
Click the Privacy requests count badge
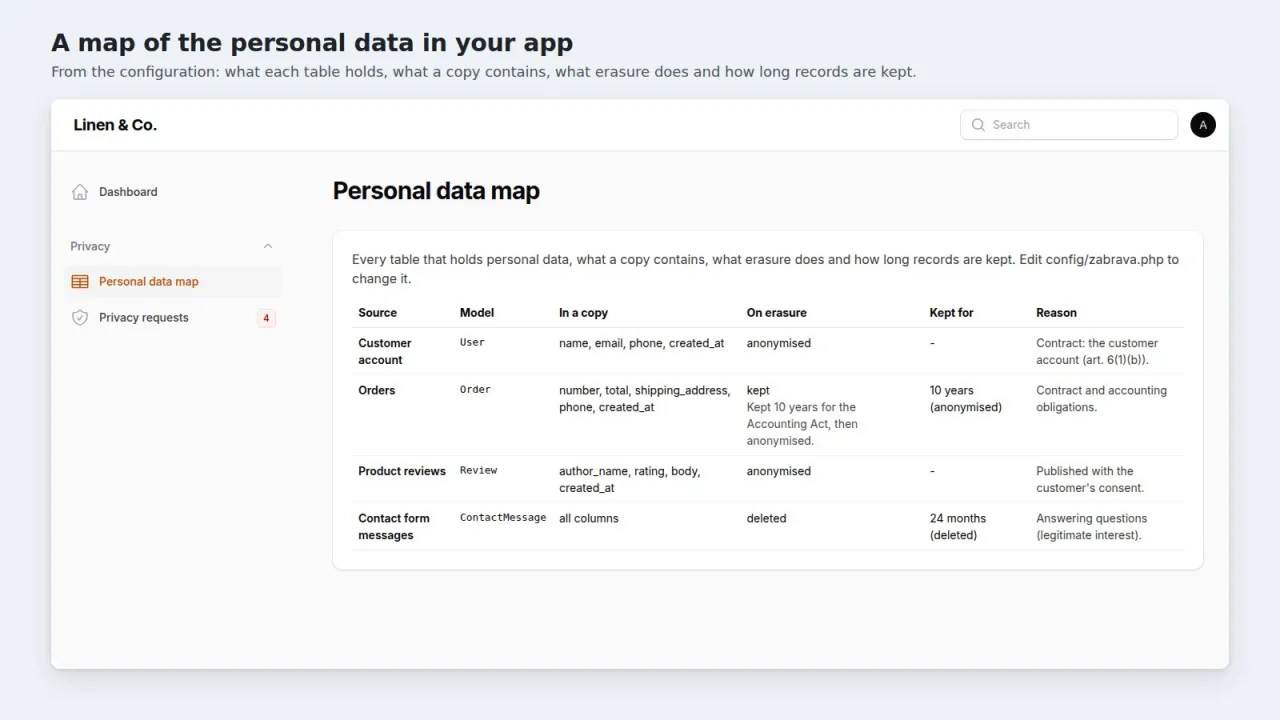point(266,318)
